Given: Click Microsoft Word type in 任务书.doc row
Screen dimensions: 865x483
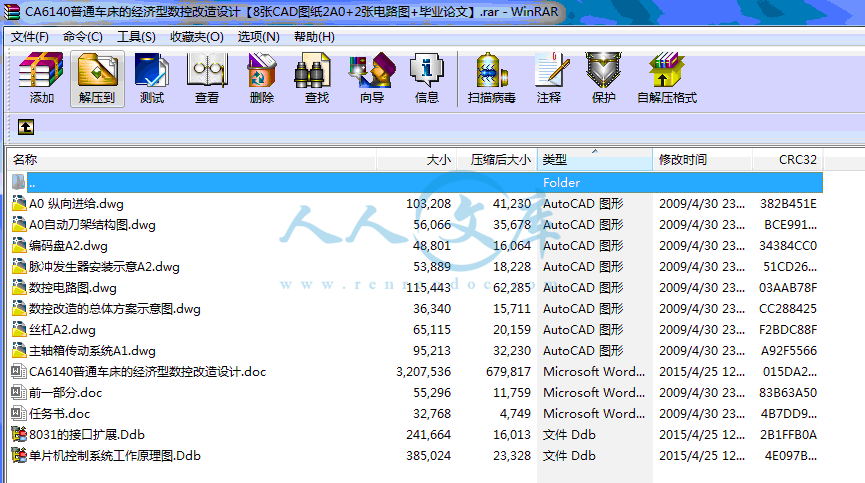Looking at the screenshot, I should click(594, 414).
